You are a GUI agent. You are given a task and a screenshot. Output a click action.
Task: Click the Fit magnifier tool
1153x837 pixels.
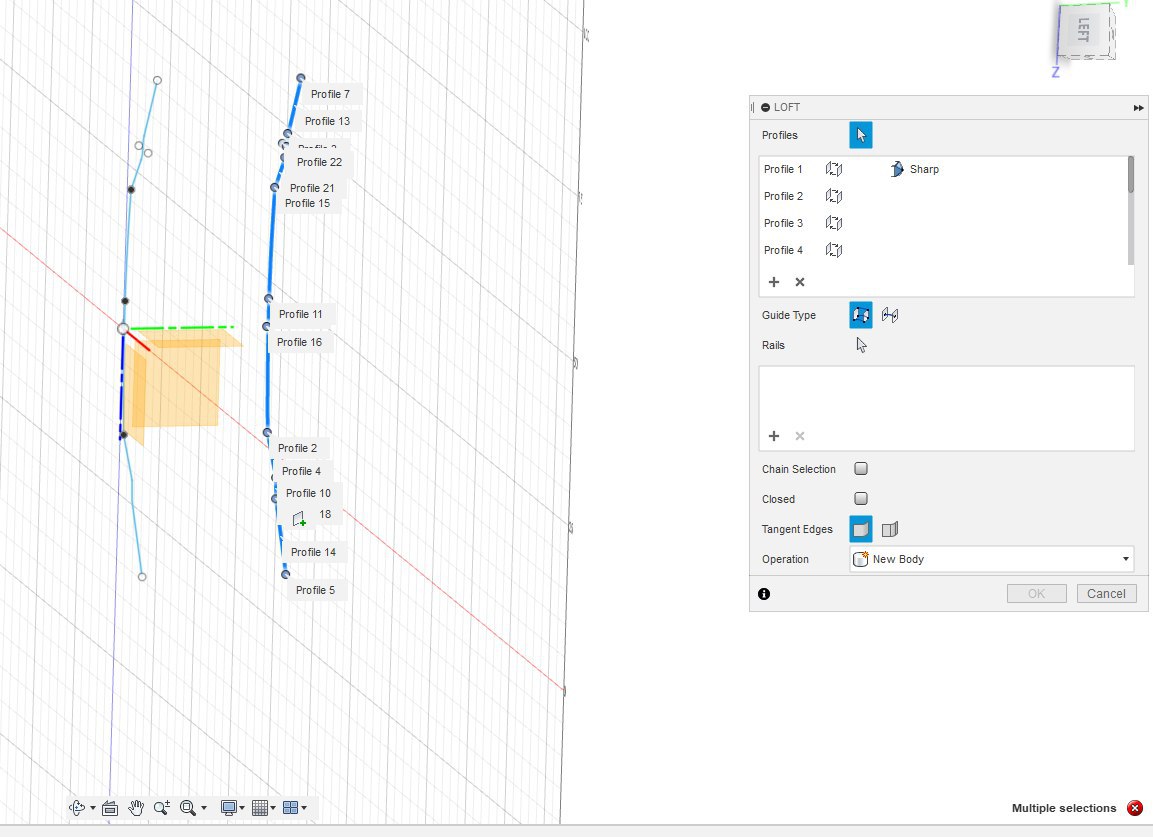pos(188,808)
